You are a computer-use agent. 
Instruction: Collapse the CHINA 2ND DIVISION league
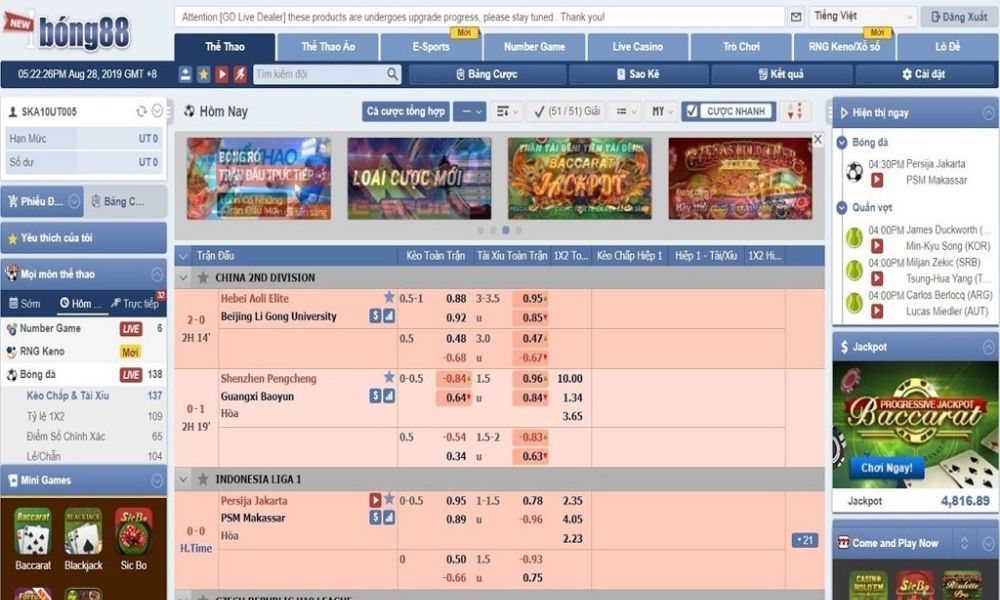[x=184, y=278]
